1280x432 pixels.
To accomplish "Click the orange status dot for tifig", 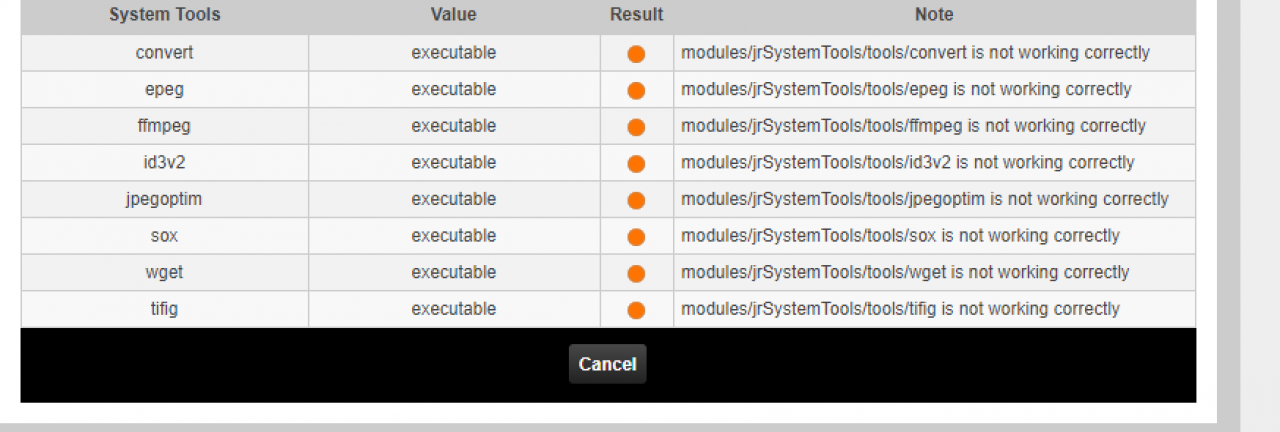I will [x=636, y=310].
